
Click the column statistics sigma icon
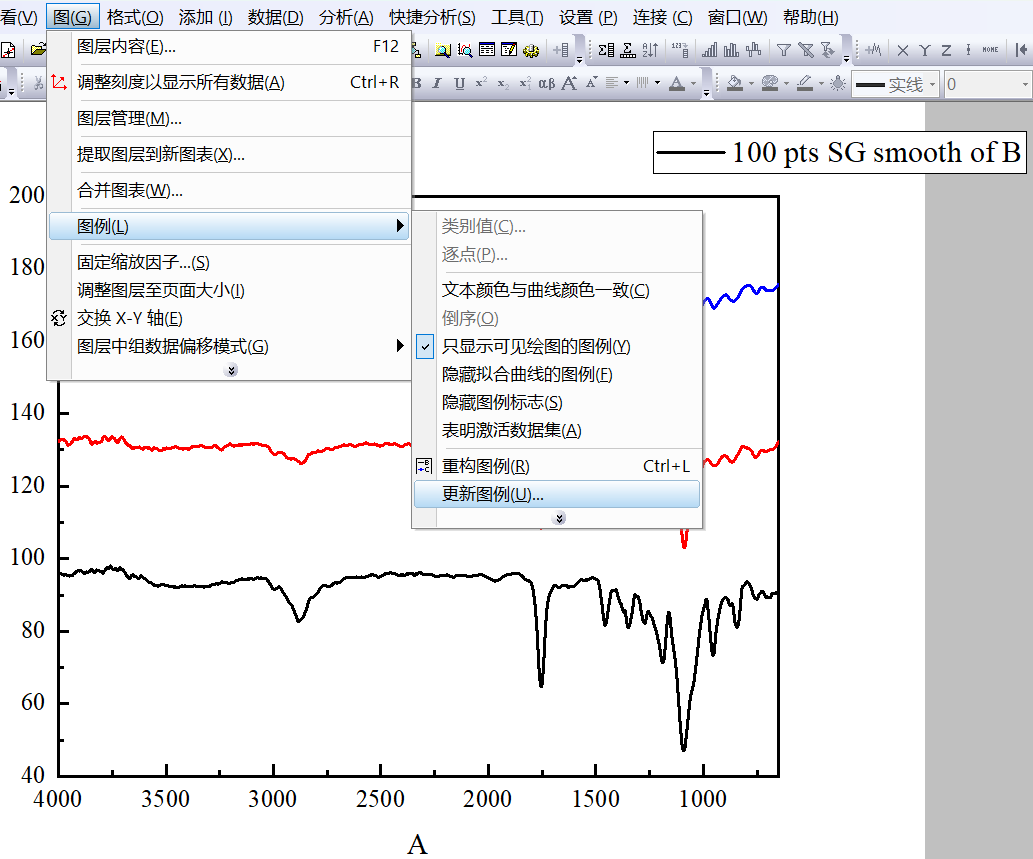[606, 50]
